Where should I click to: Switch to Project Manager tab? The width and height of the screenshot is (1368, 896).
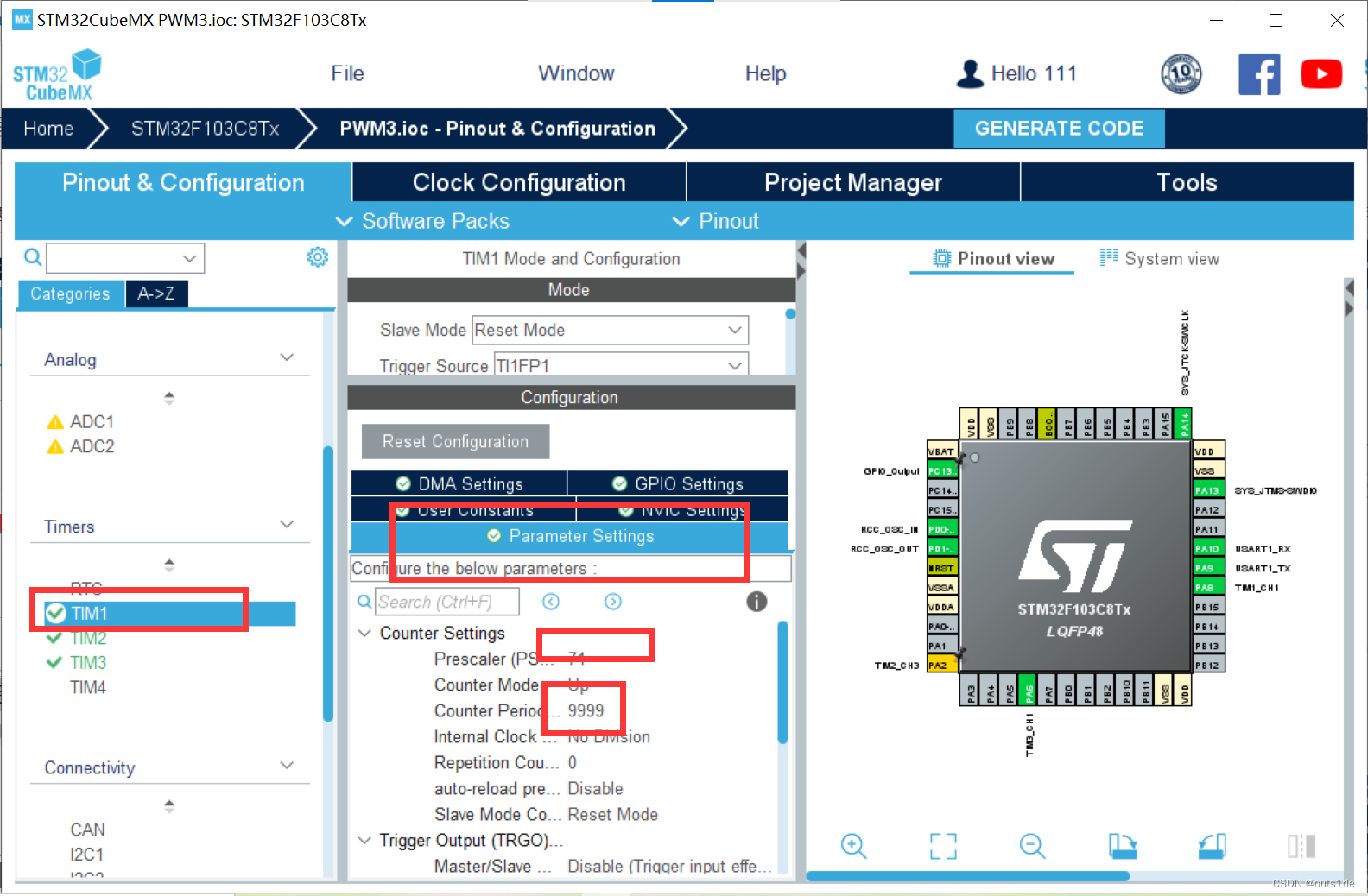pyautogui.click(x=853, y=182)
